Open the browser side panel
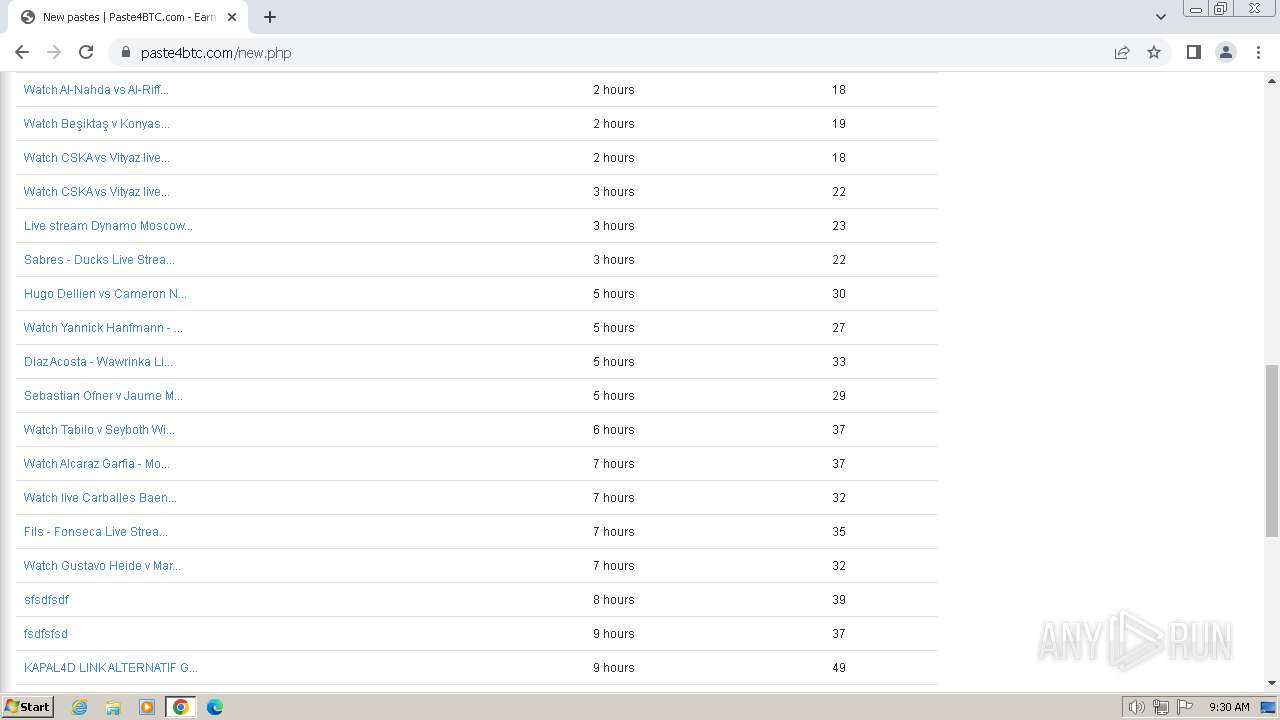1280x720 pixels. coord(1193,52)
